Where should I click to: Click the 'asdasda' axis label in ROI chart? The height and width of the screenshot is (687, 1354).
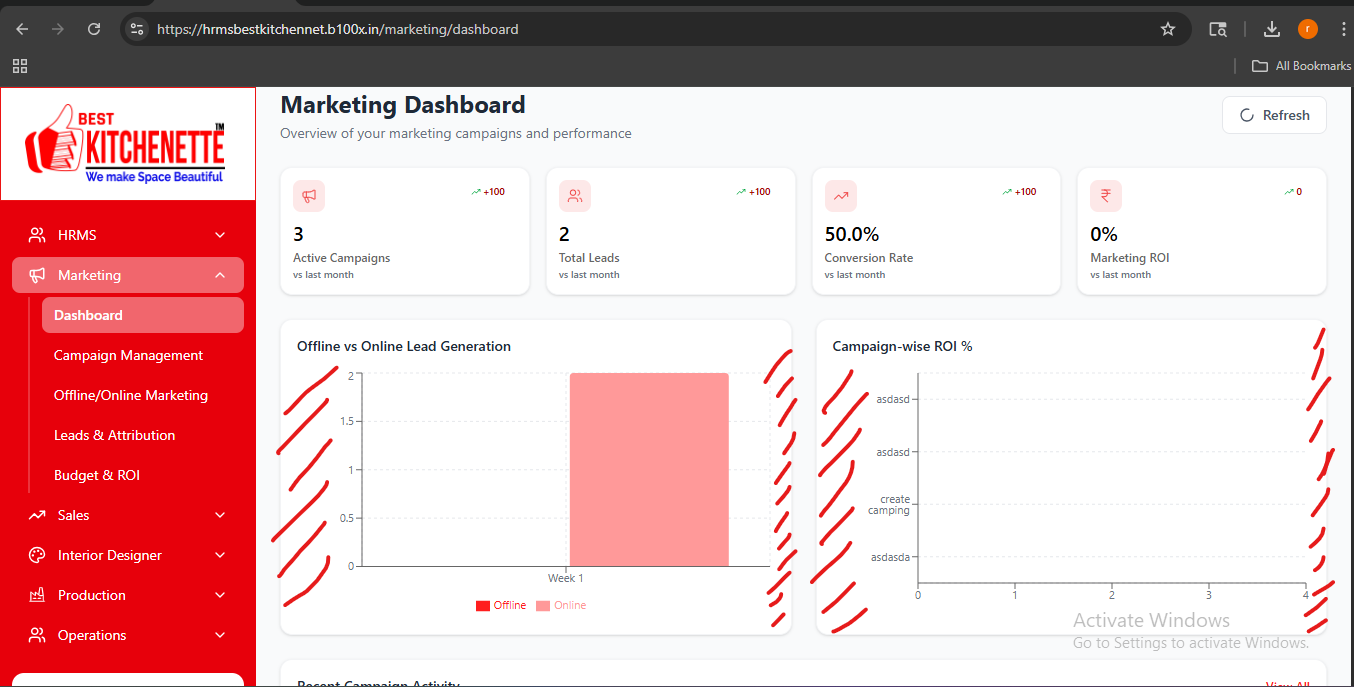tap(890, 557)
